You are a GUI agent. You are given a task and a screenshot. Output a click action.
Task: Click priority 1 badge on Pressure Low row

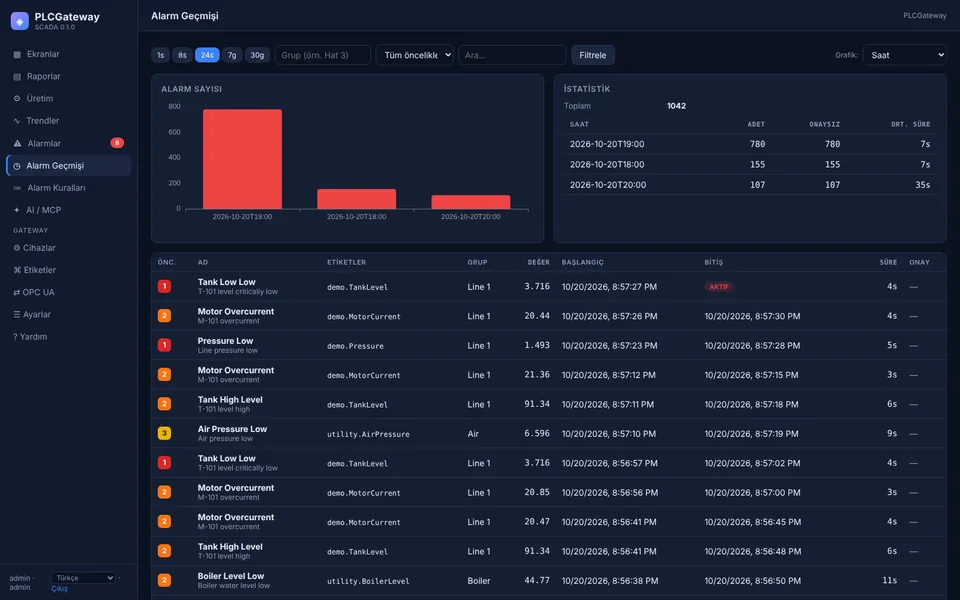(164, 345)
